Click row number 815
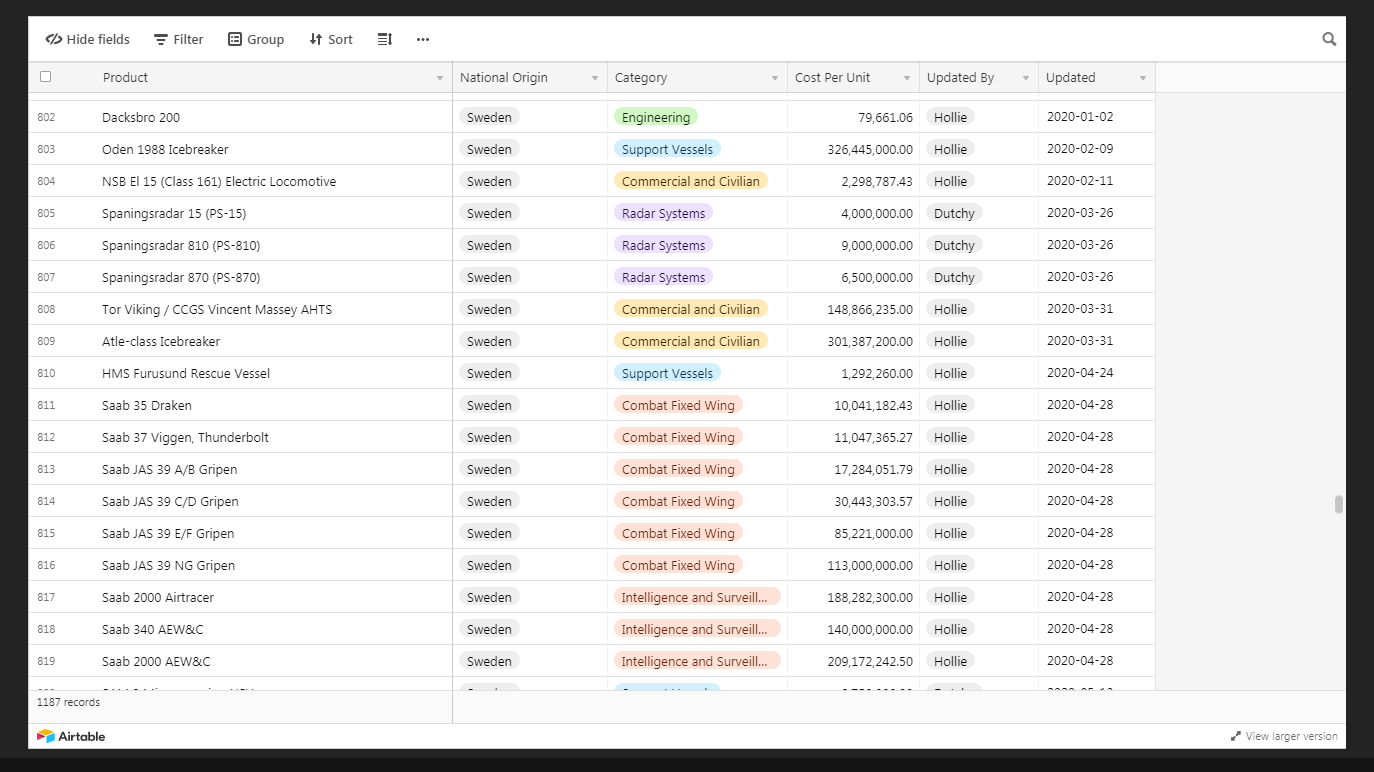Image resolution: width=1374 pixels, height=772 pixels. (46, 533)
